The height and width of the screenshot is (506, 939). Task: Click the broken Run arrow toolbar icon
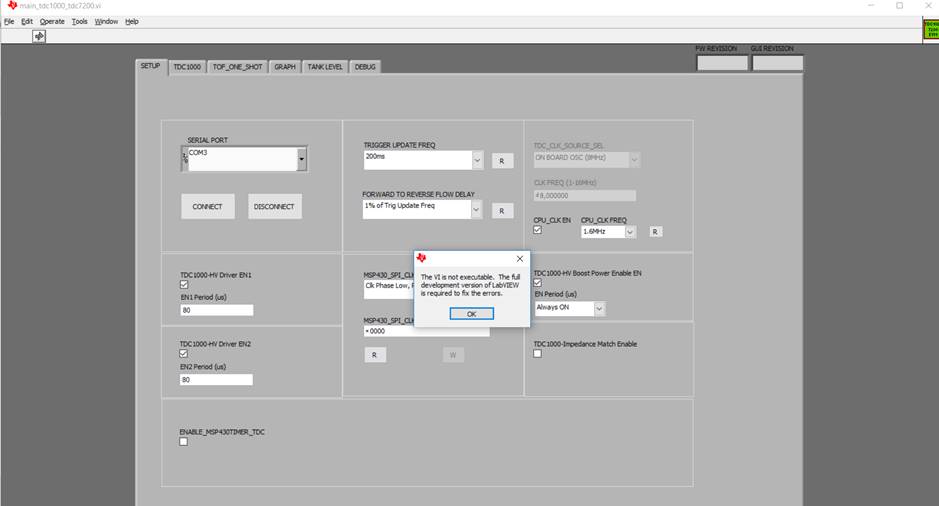coord(39,37)
